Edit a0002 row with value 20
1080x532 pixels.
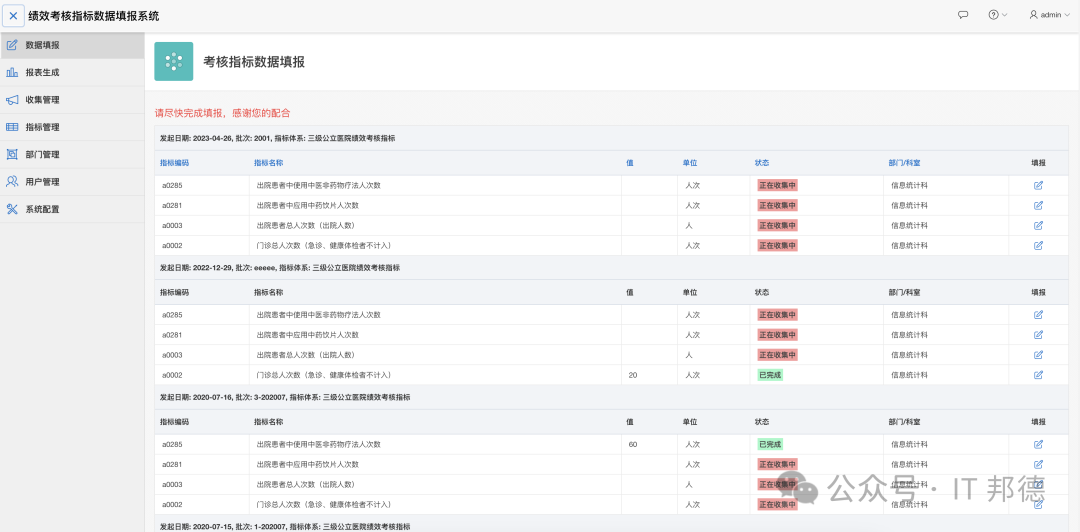pos(1038,375)
